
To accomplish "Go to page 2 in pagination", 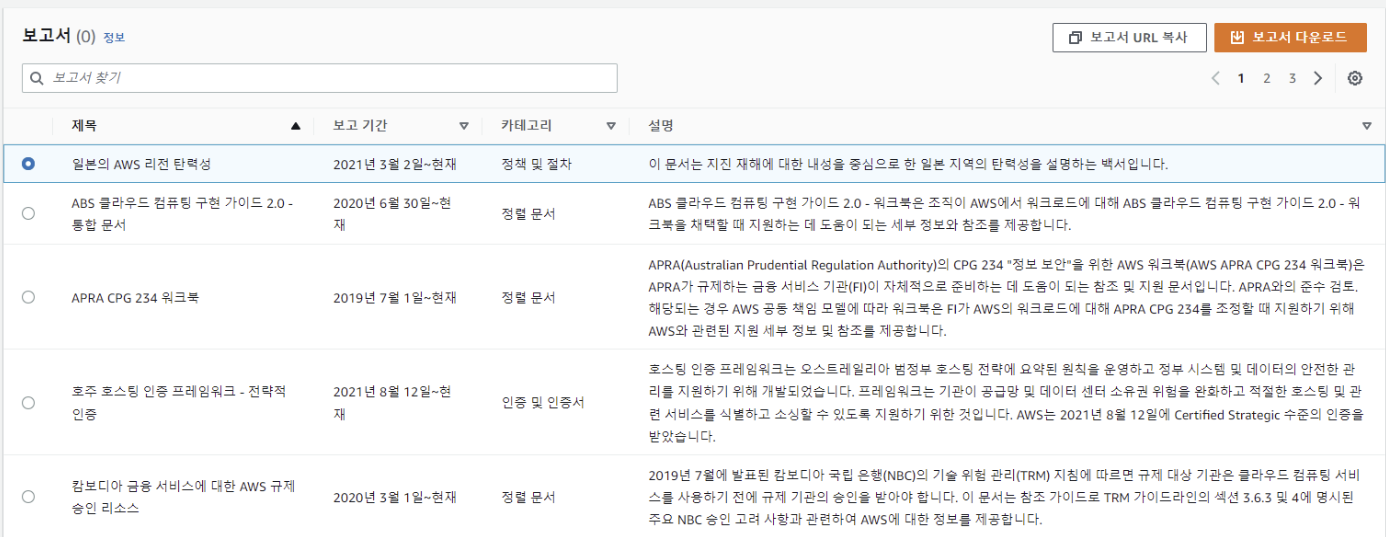I will tap(1267, 78).
